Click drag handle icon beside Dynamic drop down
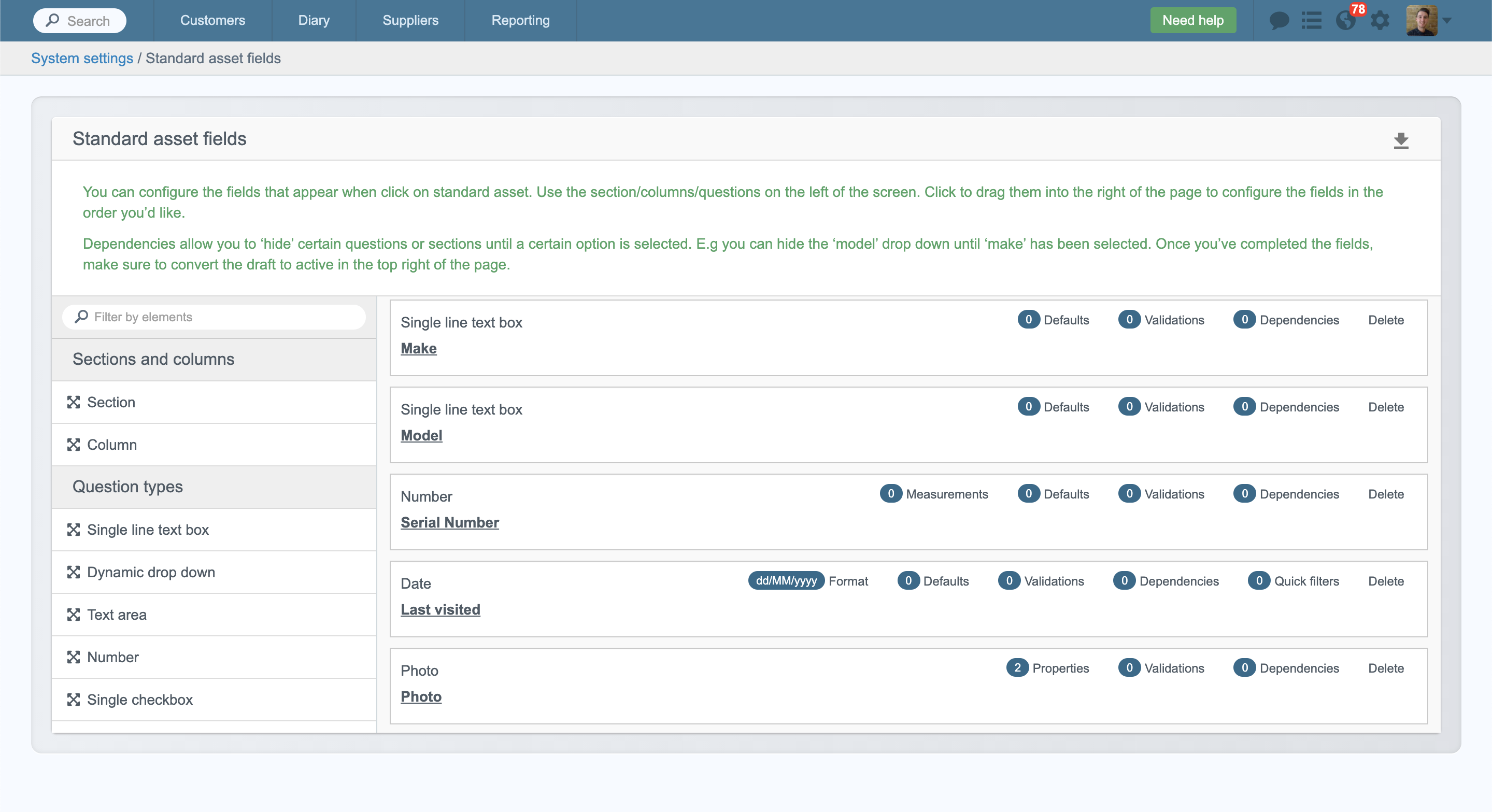Viewport: 1492px width, 812px height. coord(73,572)
